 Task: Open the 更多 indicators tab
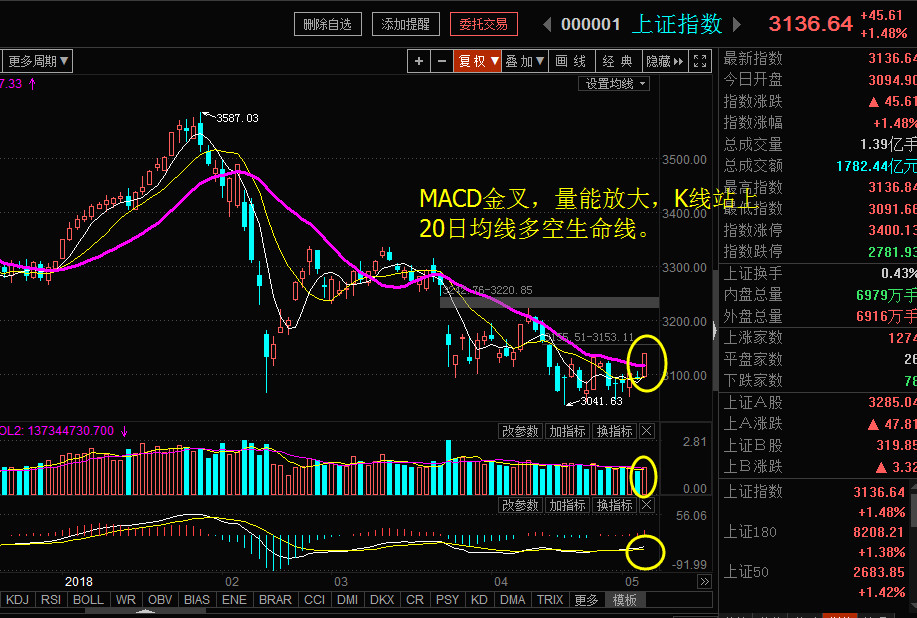[587, 600]
